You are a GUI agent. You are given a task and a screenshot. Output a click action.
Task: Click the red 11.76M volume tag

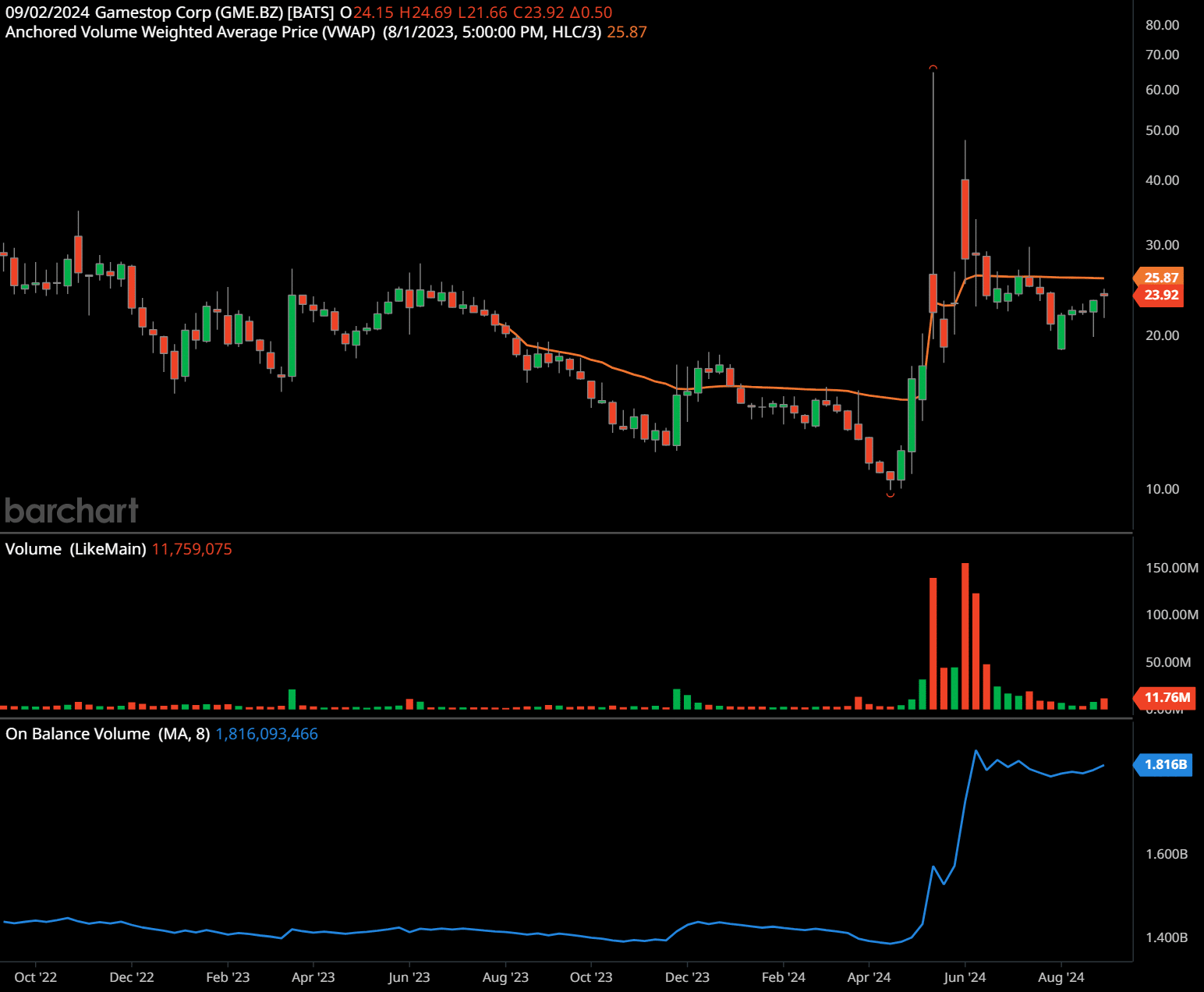(x=1165, y=697)
